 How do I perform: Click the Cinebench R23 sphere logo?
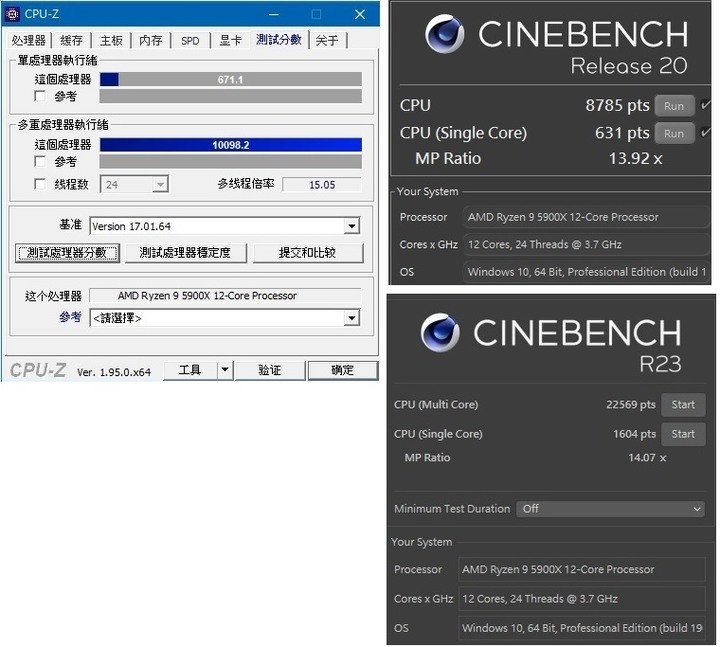(x=440, y=332)
